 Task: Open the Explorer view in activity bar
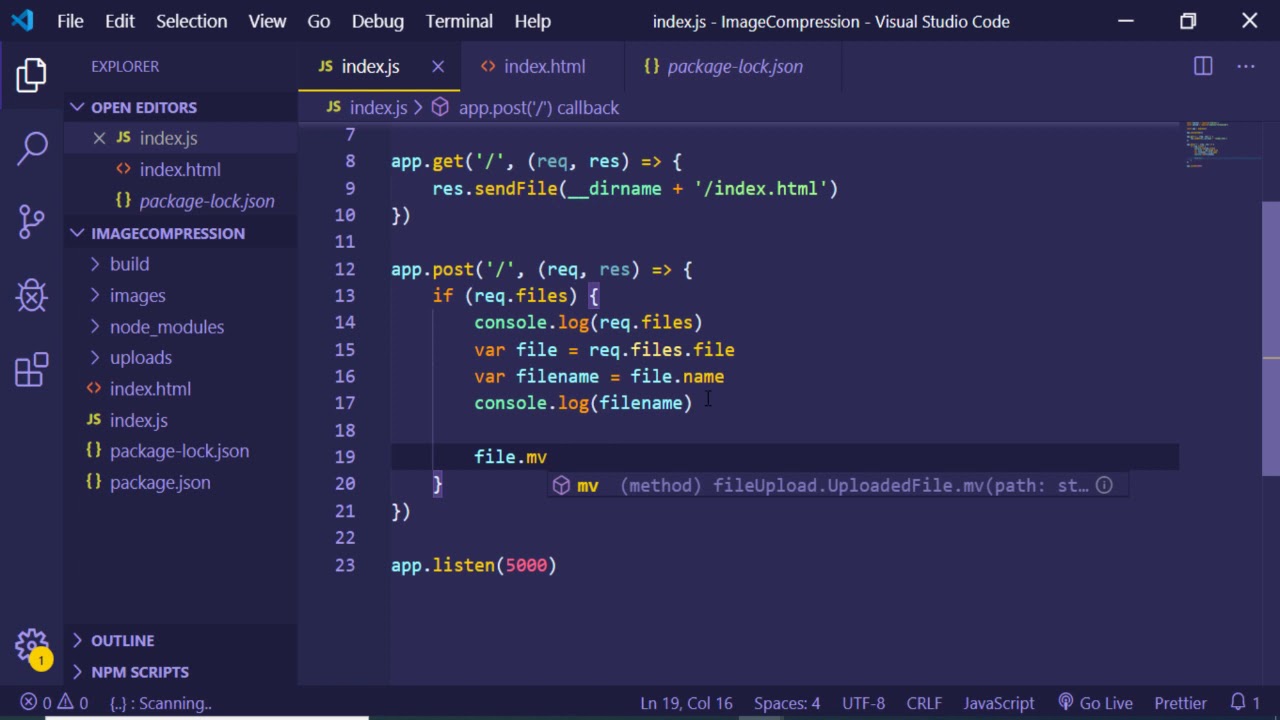click(x=31, y=75)
